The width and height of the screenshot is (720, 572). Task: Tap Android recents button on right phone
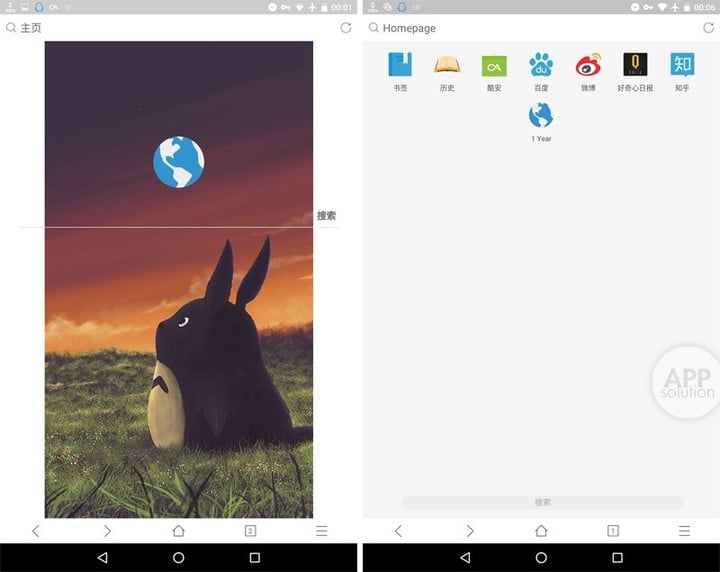point(618,557)
